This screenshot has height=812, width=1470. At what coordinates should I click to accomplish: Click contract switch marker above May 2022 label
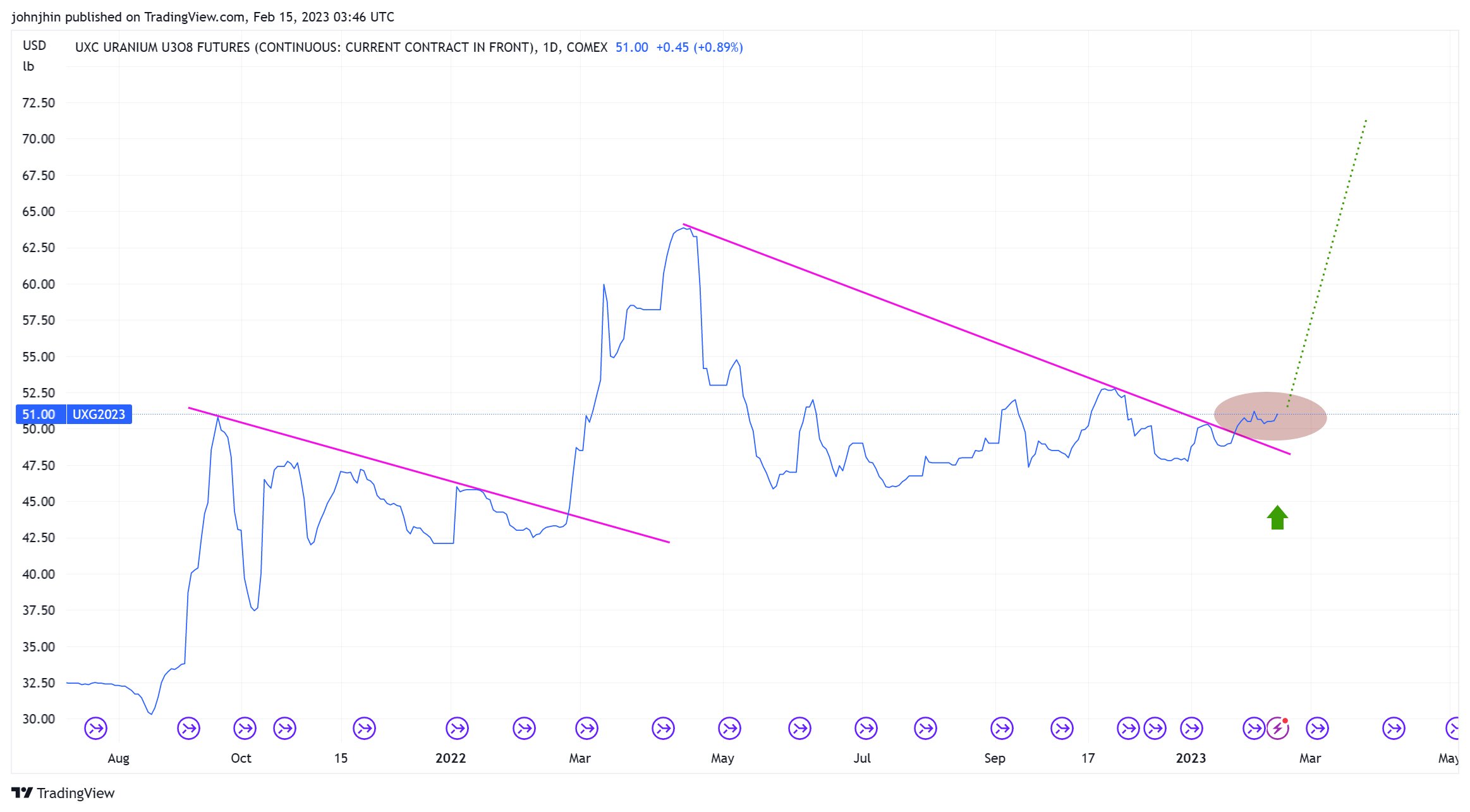tap(729, 729)
